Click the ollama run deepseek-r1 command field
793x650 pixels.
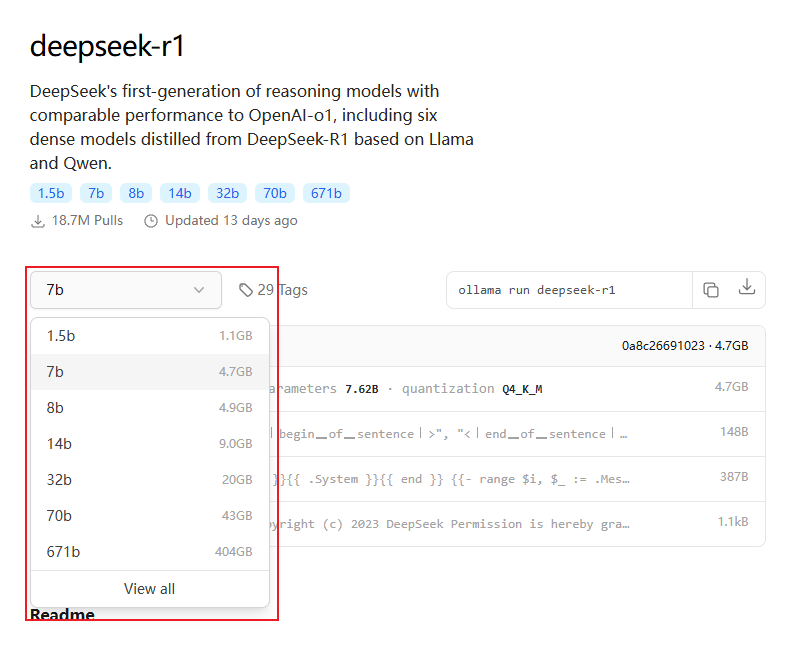point(569,290)
